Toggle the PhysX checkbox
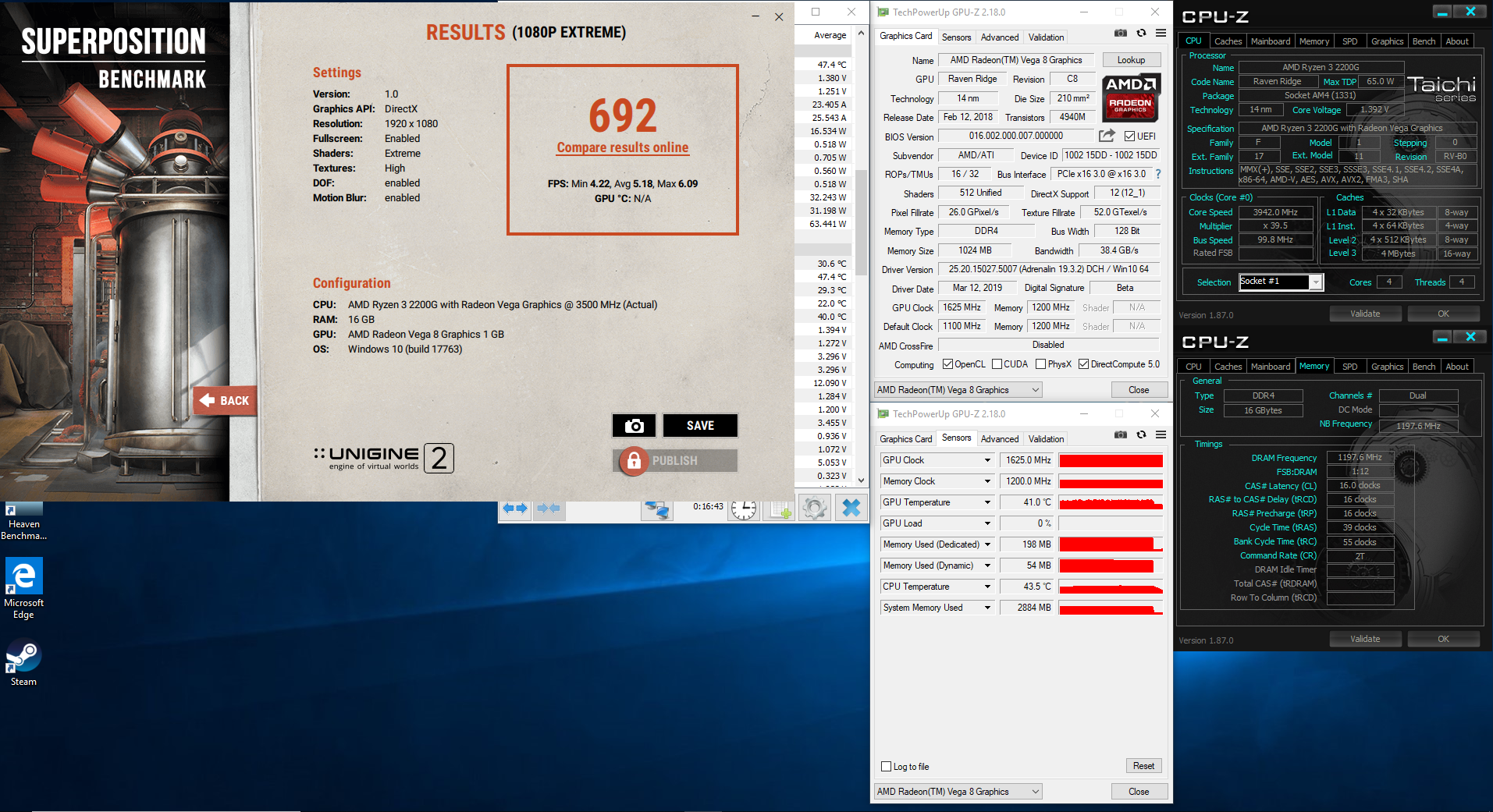This screenshot has width=1493, height=812. click(1040, 364)
